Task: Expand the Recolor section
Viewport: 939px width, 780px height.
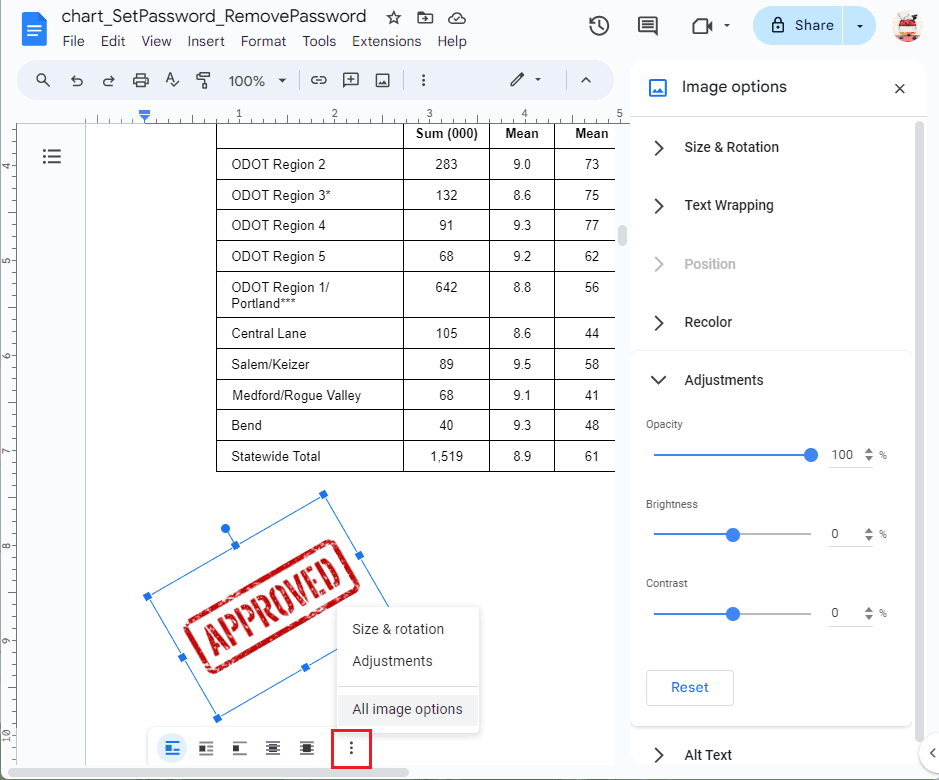Action: coord(707,322)
